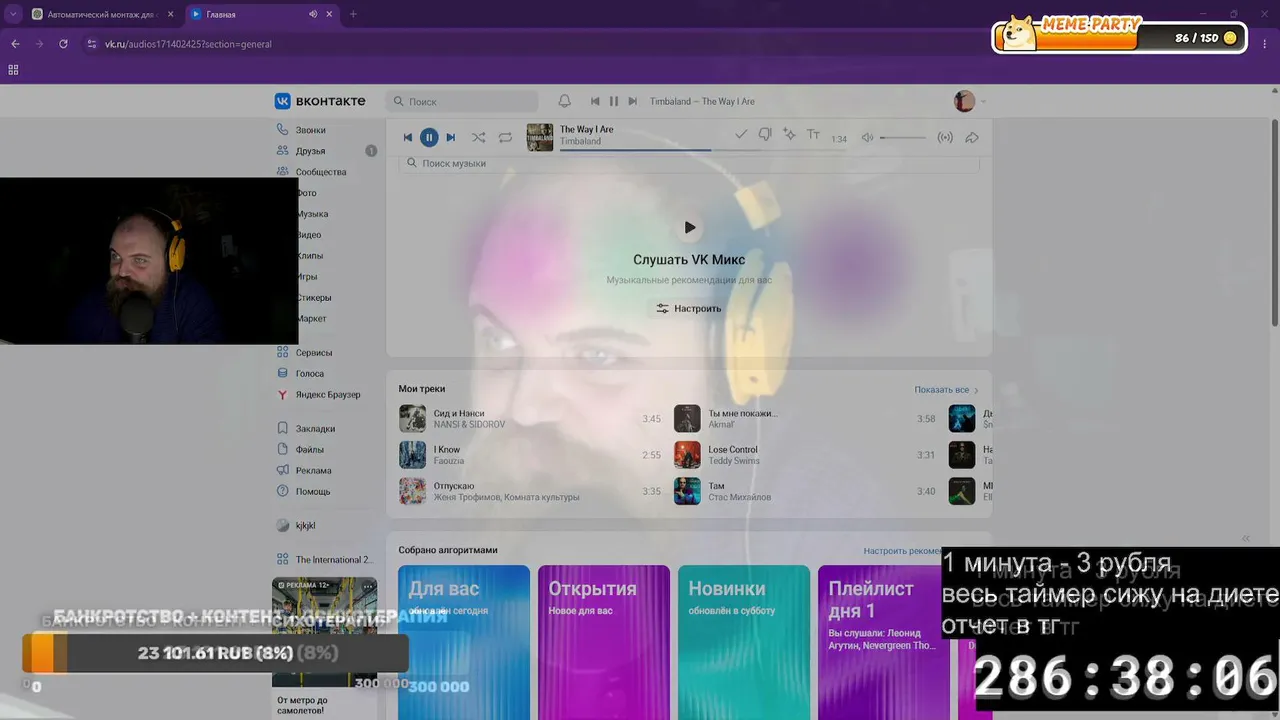Play the track I Know by Faouzia
The height and width of the screenshot is (720, 1280).
point(530,455)
